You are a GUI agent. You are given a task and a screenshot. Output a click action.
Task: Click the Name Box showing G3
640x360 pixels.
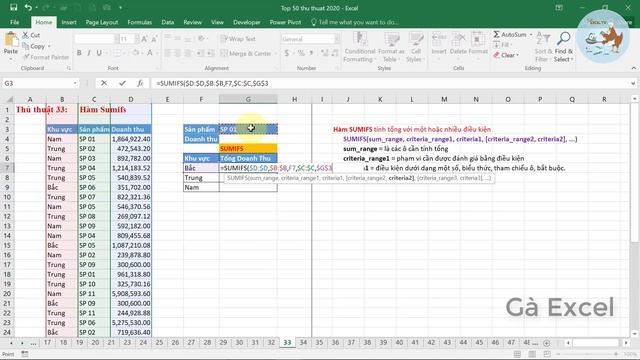pos(38,83)
